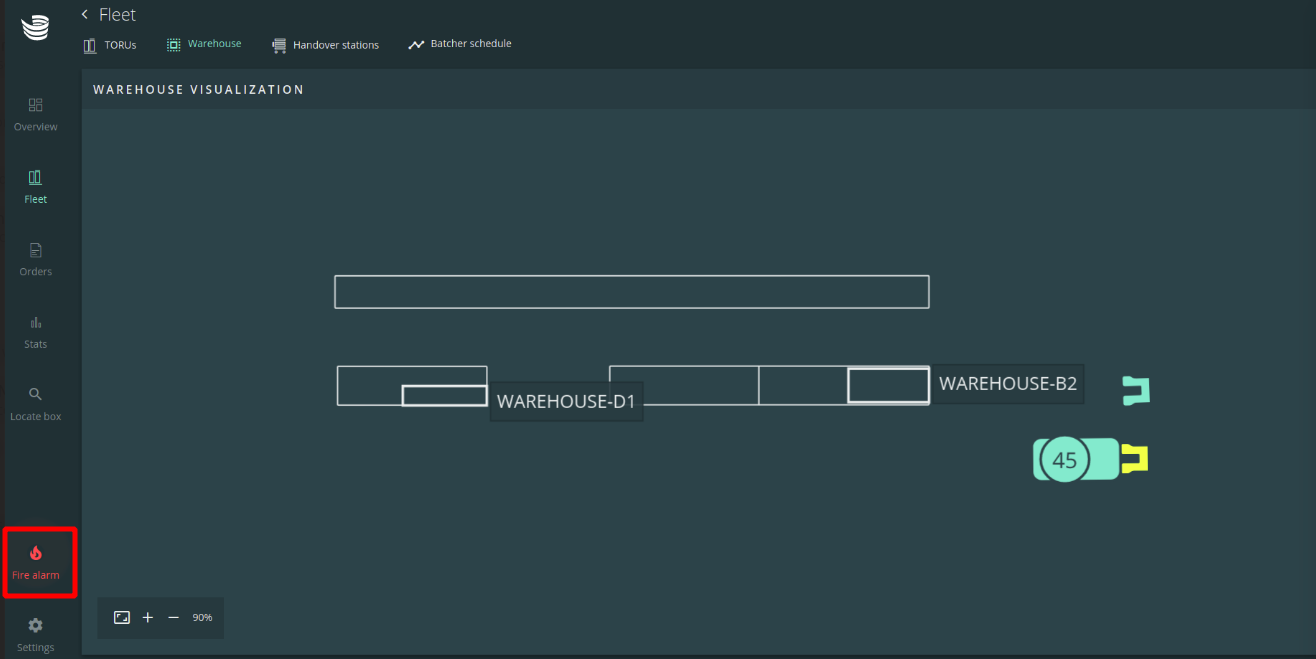Viewport: 1316px width, 659px height.
Task: Select the Fleet sidebar item
Action: click(x=36, y=186)
